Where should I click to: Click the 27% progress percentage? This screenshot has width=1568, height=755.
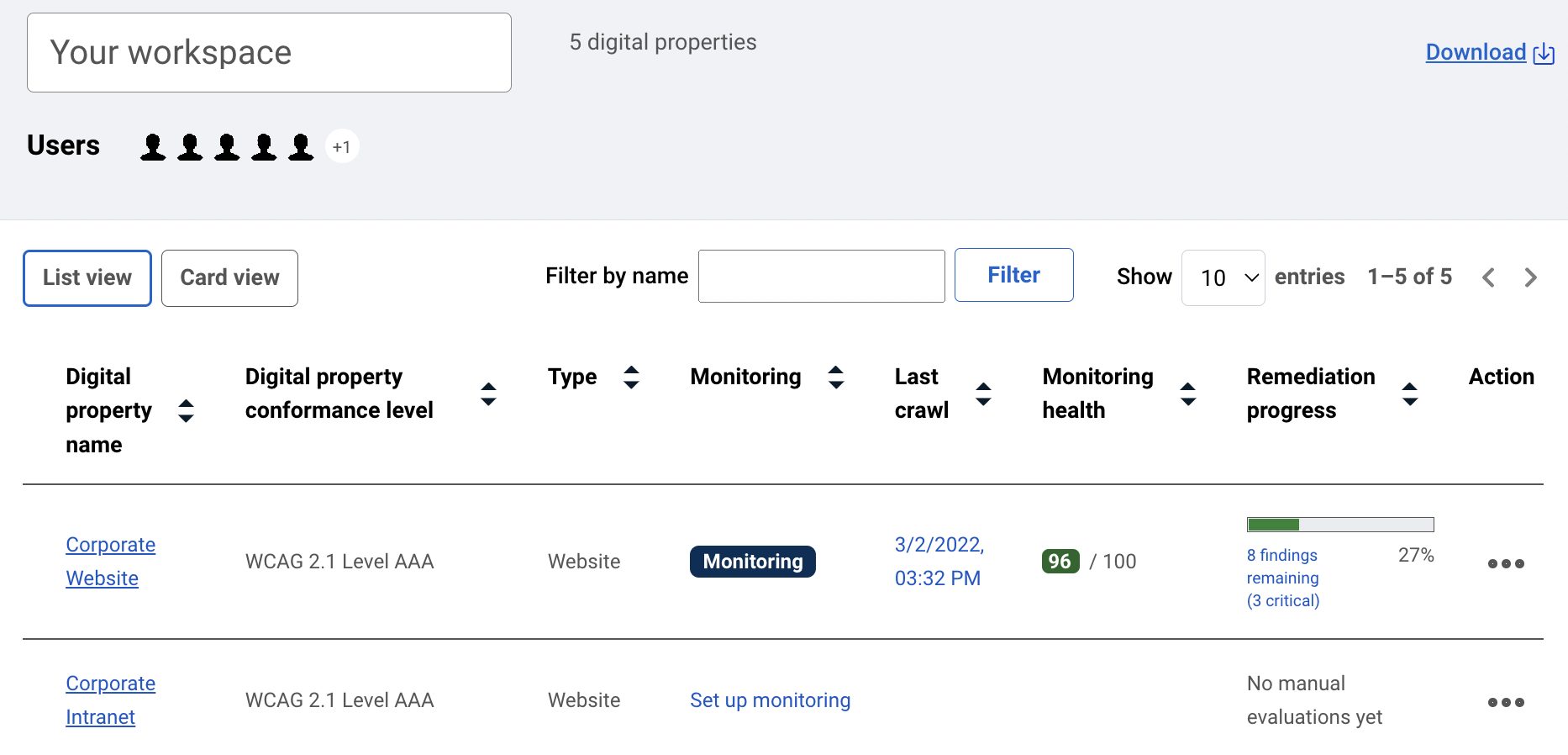point(1416,555)
